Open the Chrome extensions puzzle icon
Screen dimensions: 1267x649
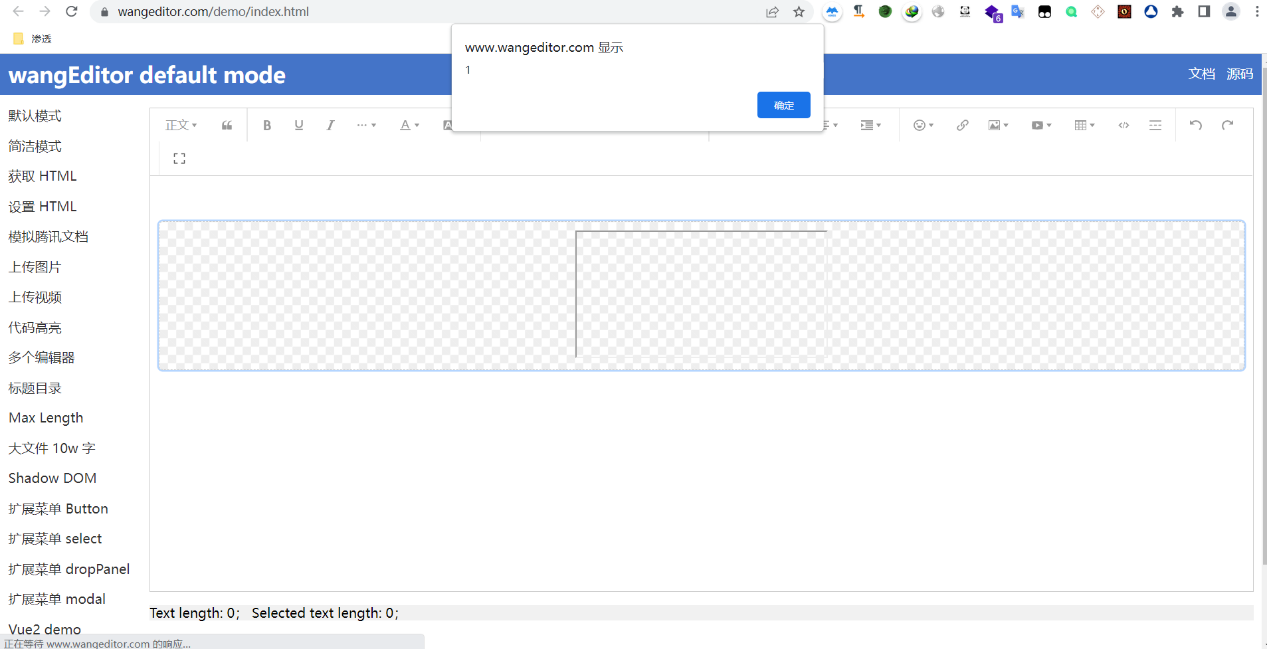click(1178, 12)
